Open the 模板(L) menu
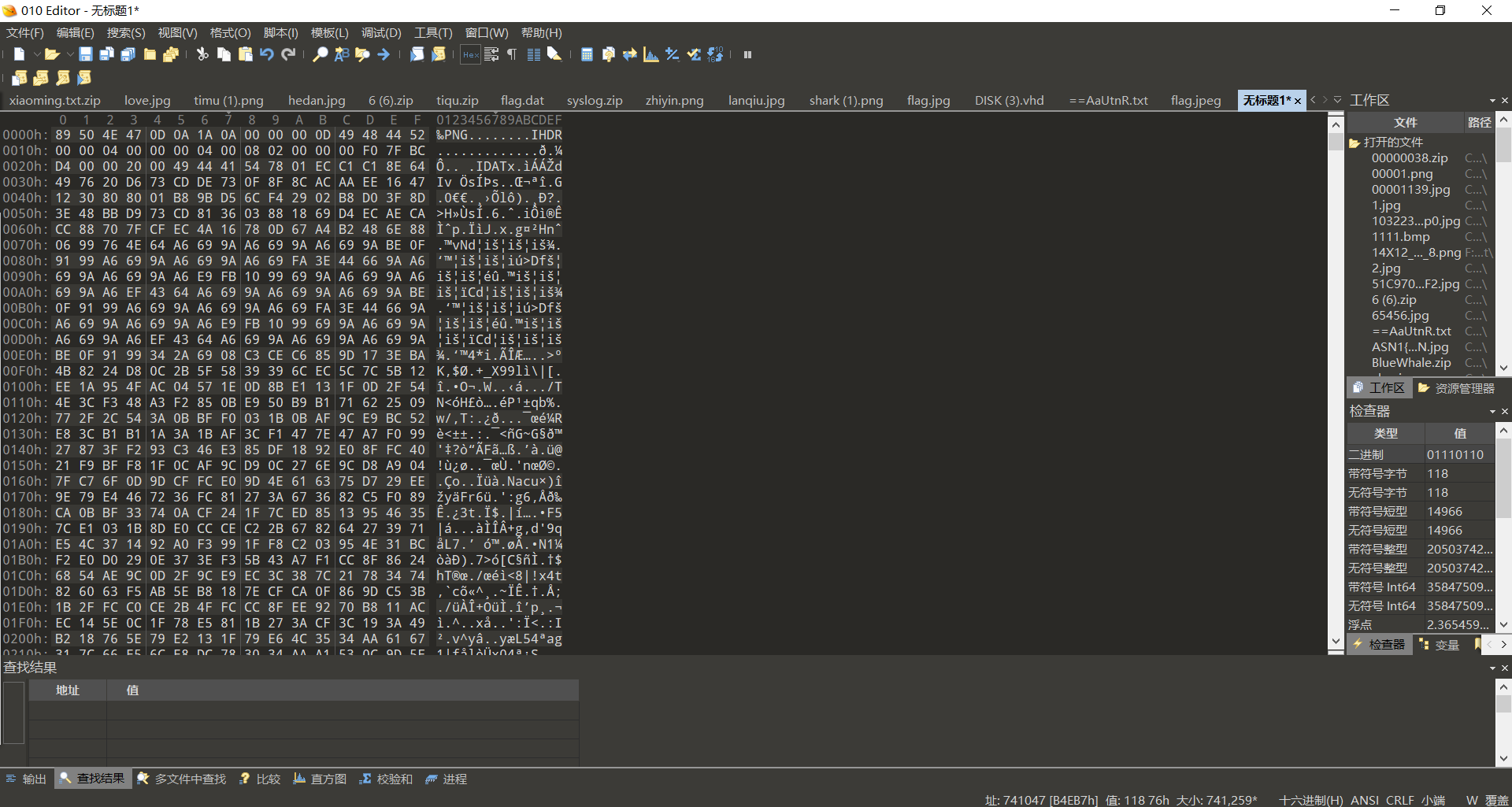Image resolution: width=1512 pixels, height=807 pixels. coord(329,32)
